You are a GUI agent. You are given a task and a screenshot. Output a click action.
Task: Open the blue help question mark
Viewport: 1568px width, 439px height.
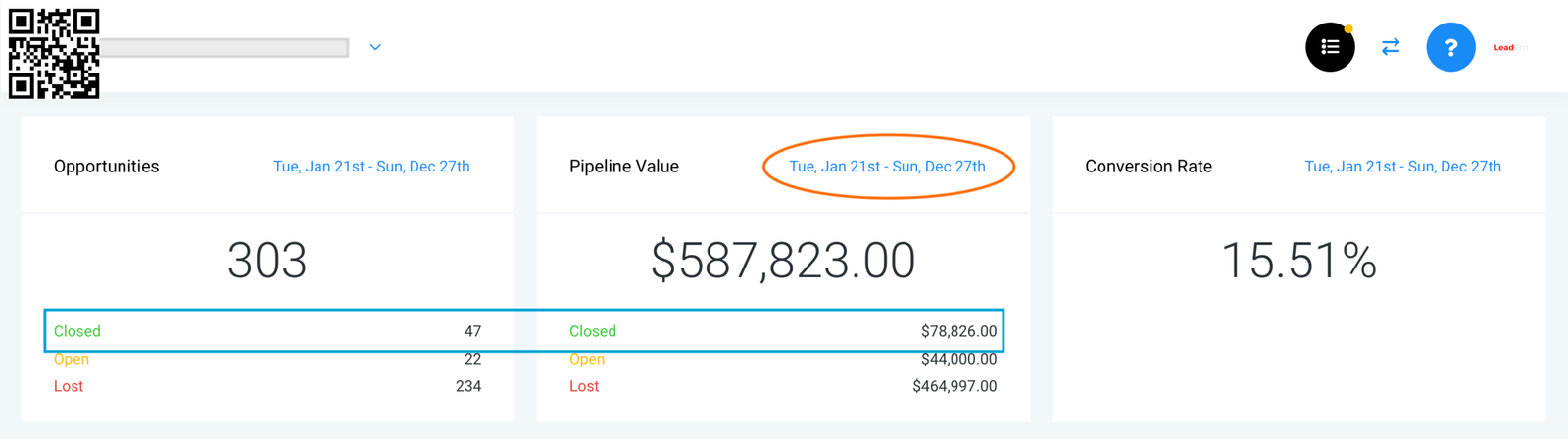pyautogui.click(x=1450, y=47)
